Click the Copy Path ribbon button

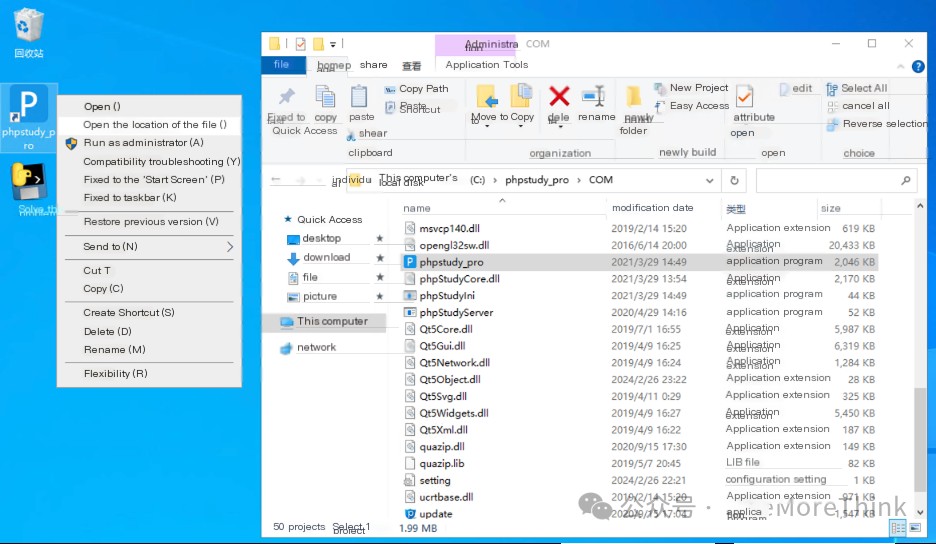pos(417,89)
